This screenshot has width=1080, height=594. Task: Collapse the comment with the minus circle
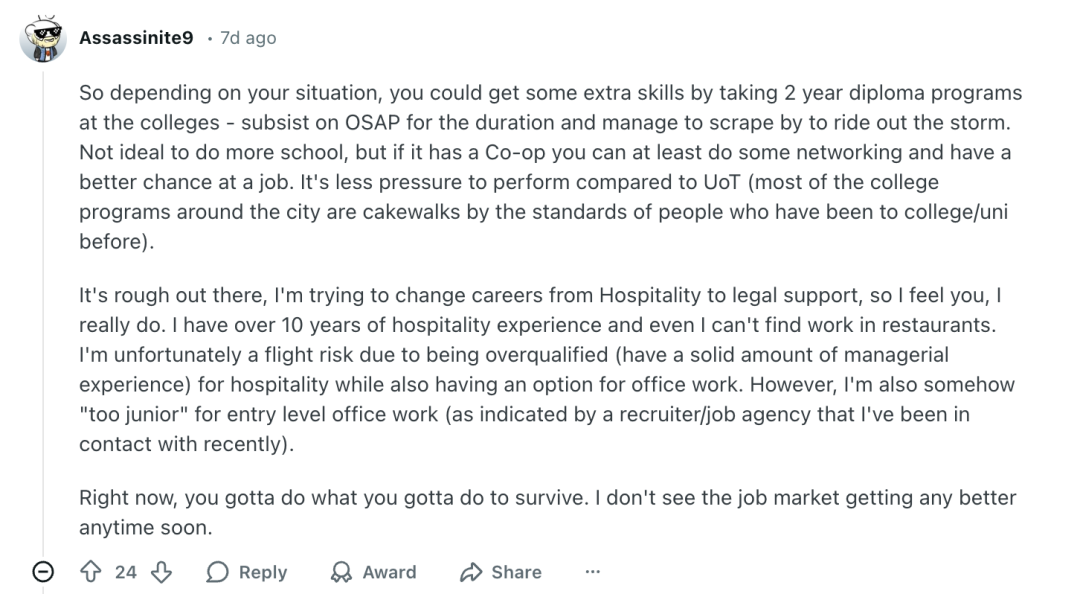pyautogui.click(x=43, y=572)
